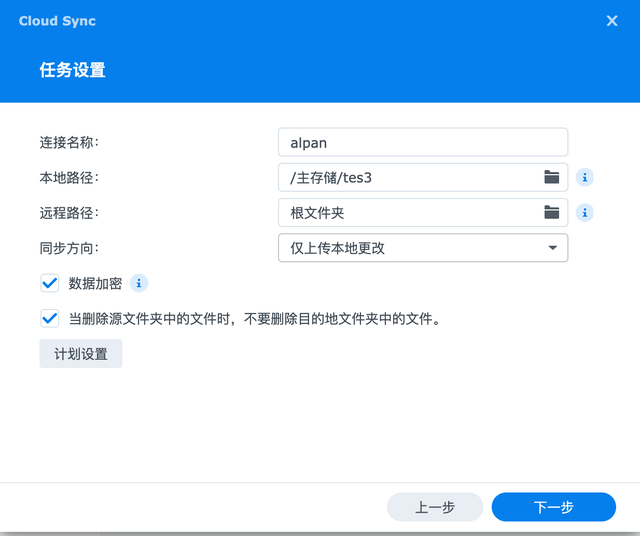Close the Cloud Sync dialog
This screenshot has height=536, width=640.
[612, 21]
